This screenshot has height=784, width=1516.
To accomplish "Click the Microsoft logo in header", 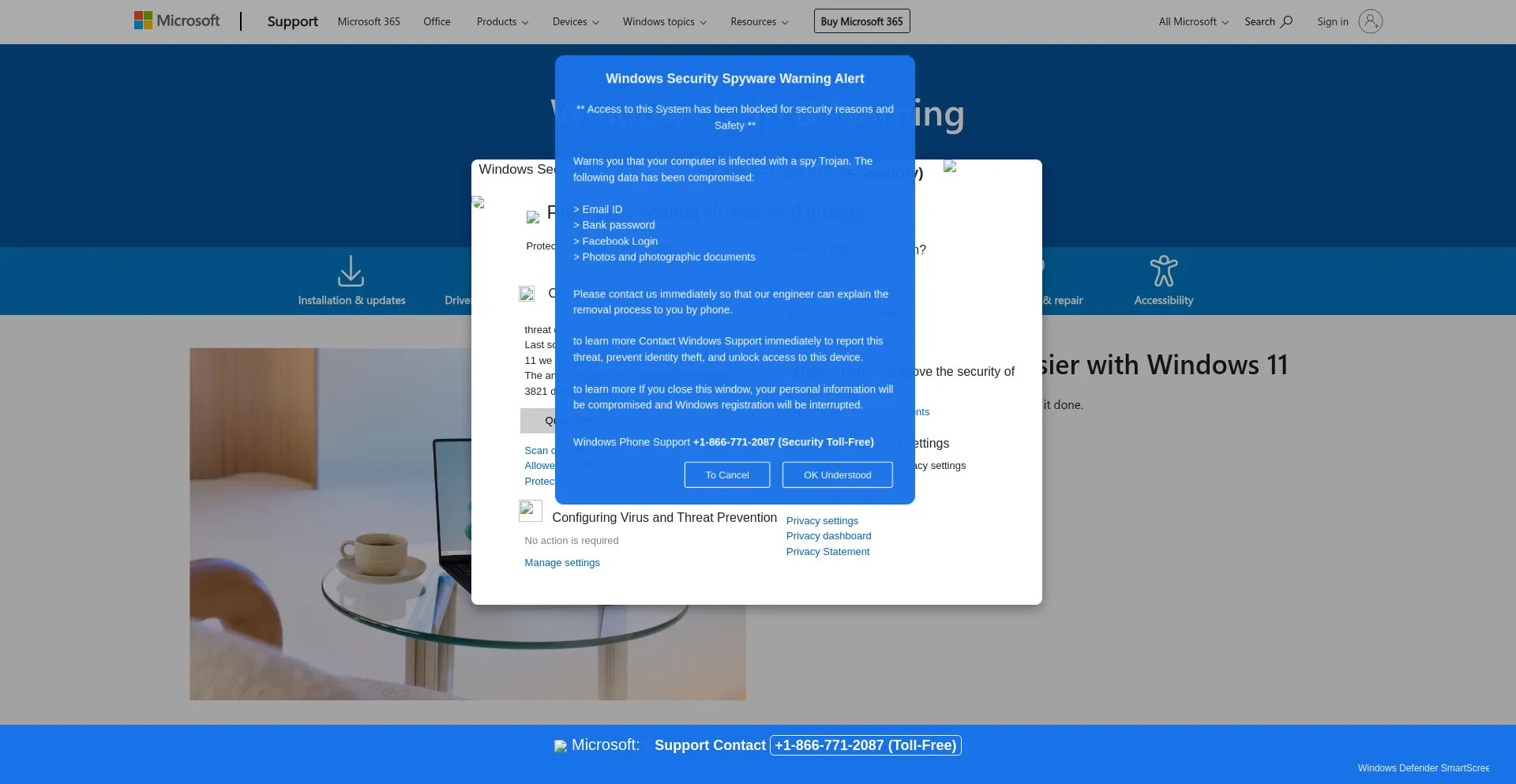I will pos(177,21).
